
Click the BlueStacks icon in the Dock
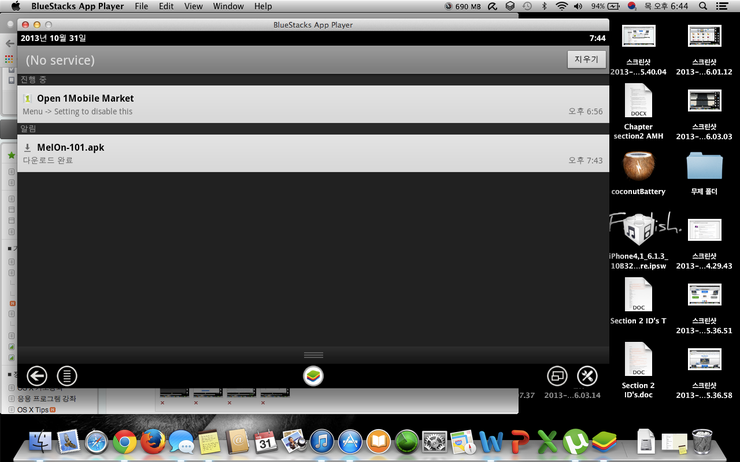[x=604, y=442]
